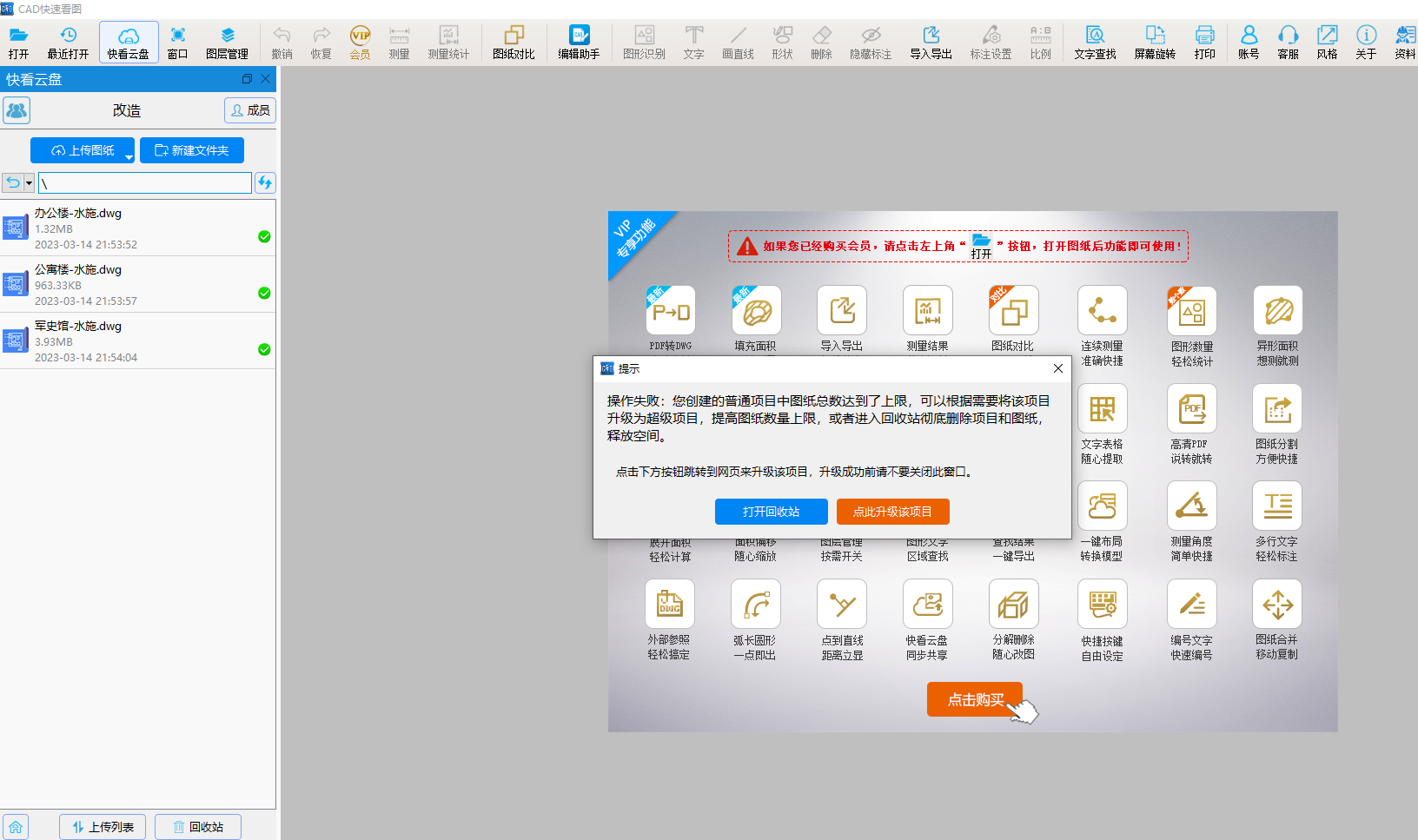Click the 快捷按键 feature icon
Screen dimensions: 1418x840
click(x=1103, y=604)
